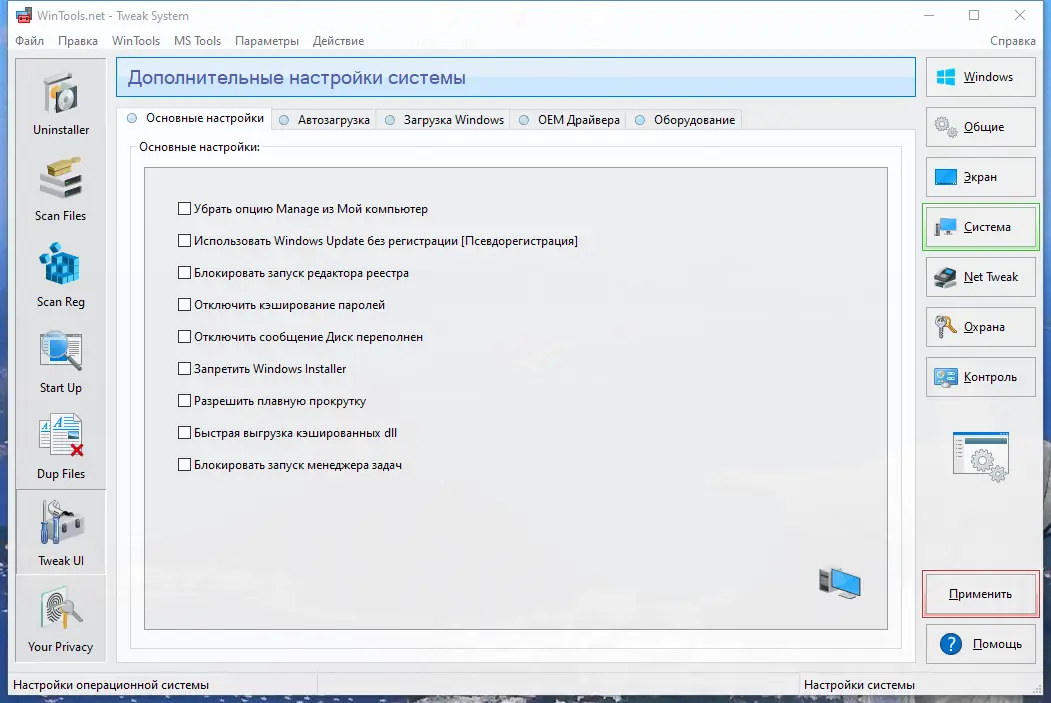Check Отключить сообщение Диск переполнен
1051x703 pixels.
pos(184,336)
